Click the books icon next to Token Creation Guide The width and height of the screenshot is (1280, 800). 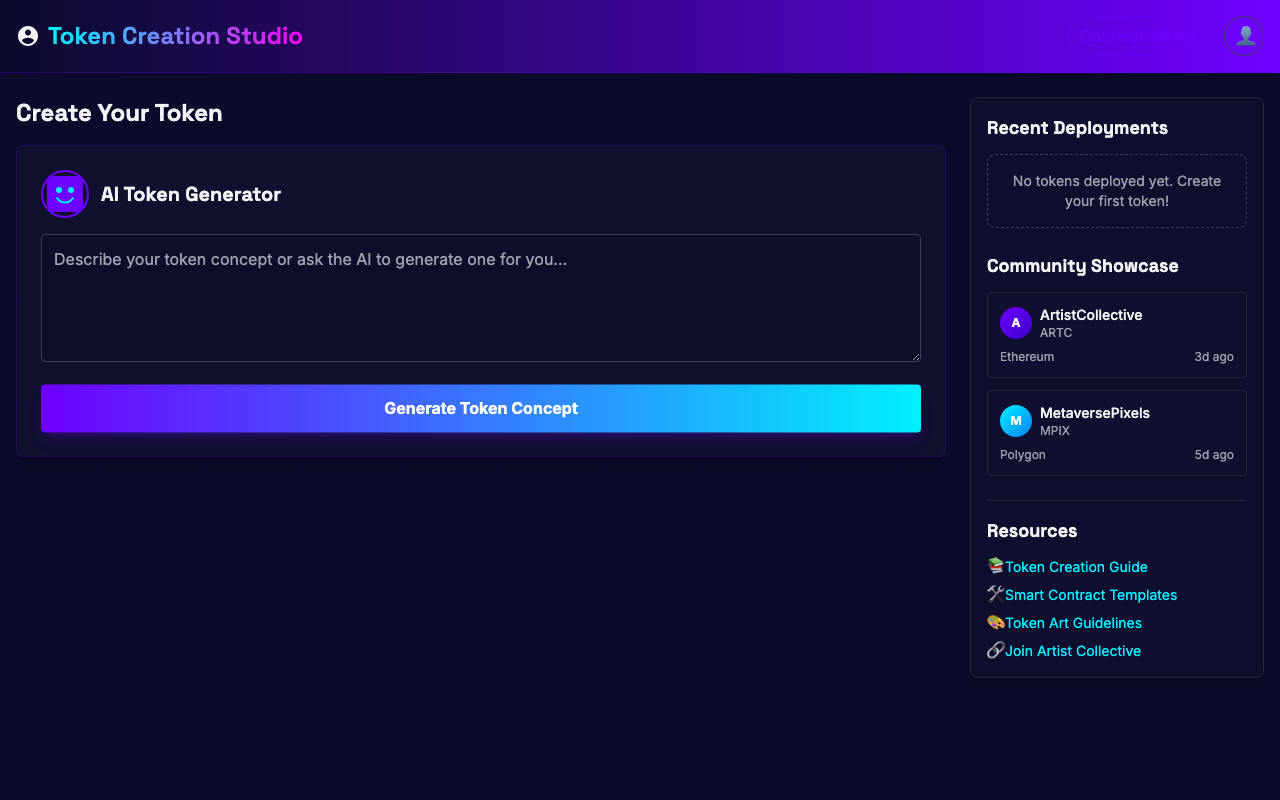[x=995, y=565]
